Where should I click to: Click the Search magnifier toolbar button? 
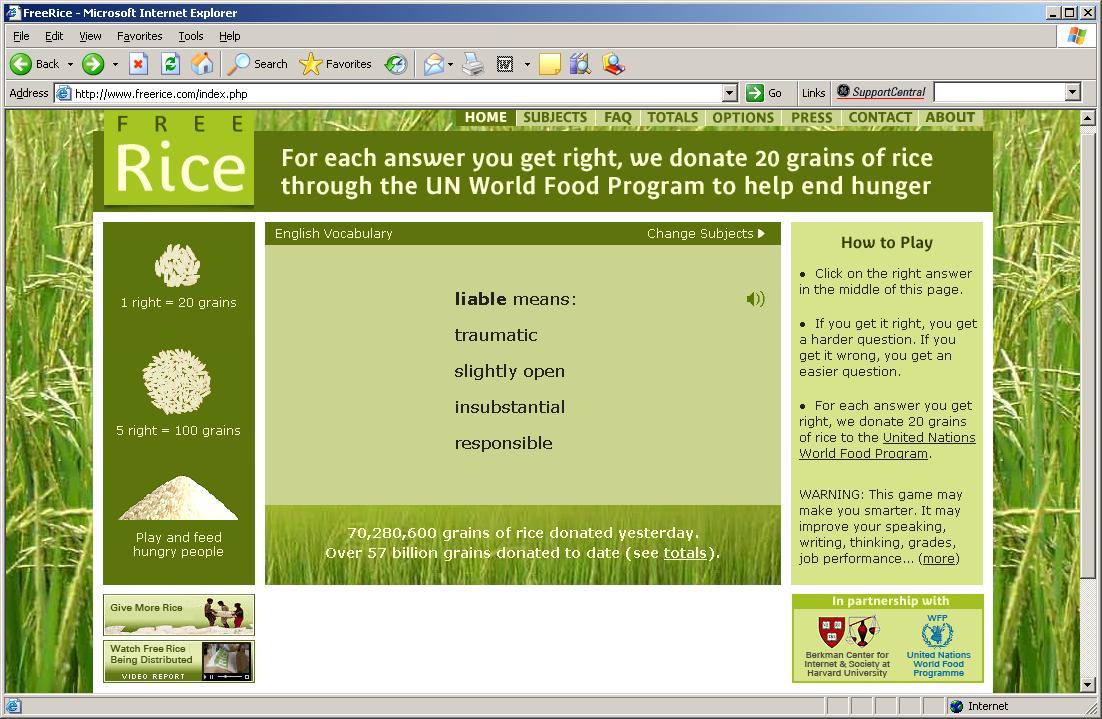point(257,64)
